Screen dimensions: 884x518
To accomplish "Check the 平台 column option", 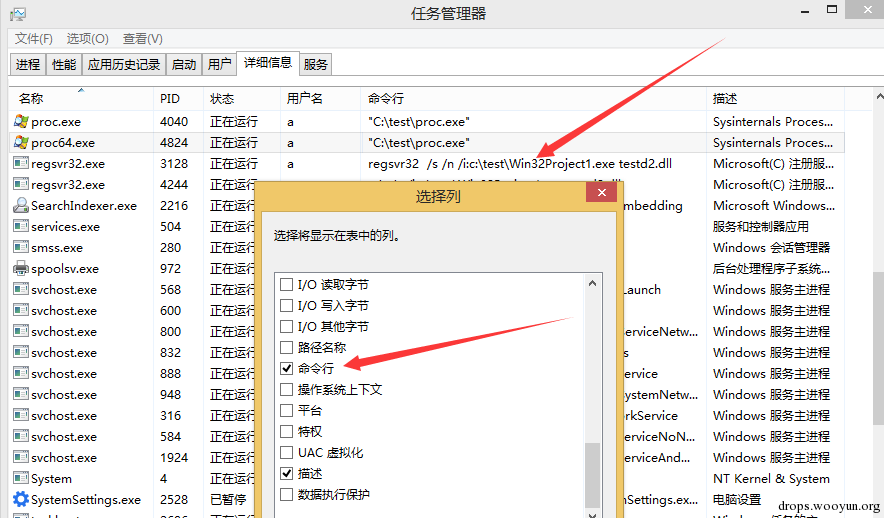I will [x=286, y=410].
